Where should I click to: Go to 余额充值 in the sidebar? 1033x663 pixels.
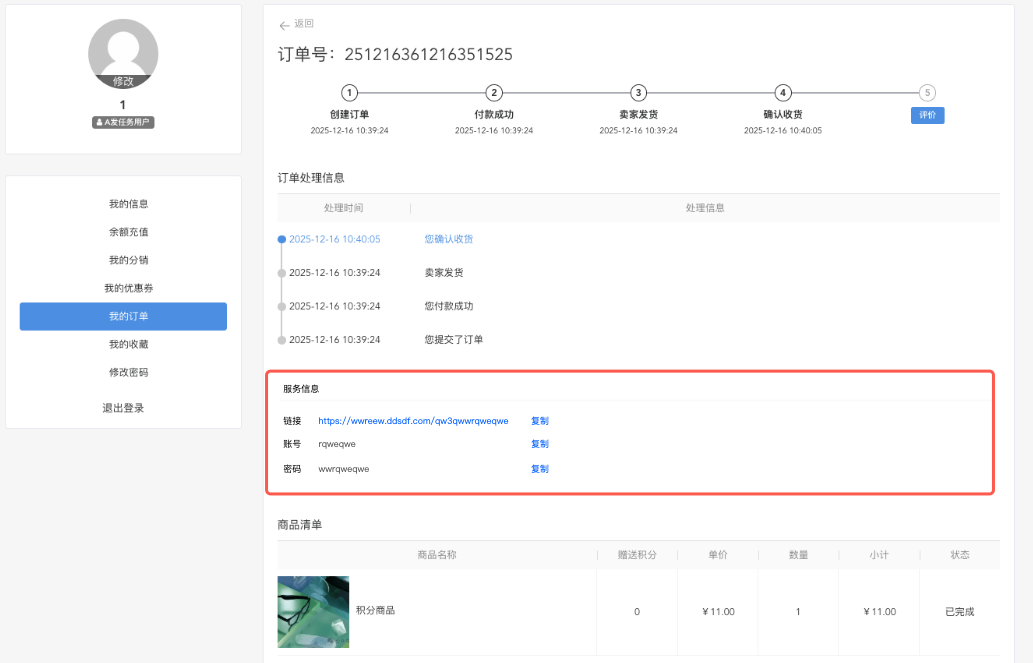(128, 232)
